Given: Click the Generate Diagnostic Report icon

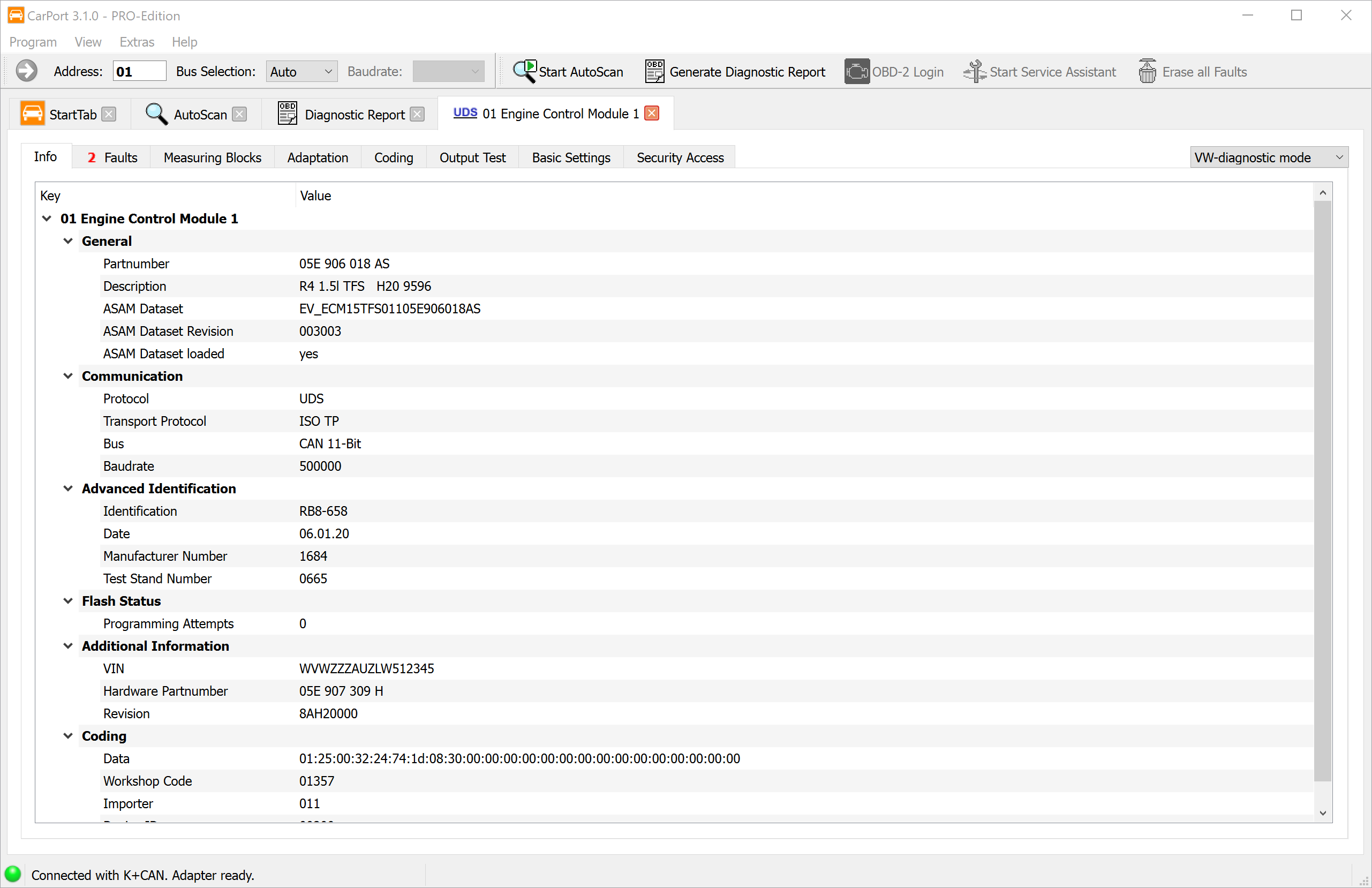Looking at the screenshot, I should tap(654, 72).
